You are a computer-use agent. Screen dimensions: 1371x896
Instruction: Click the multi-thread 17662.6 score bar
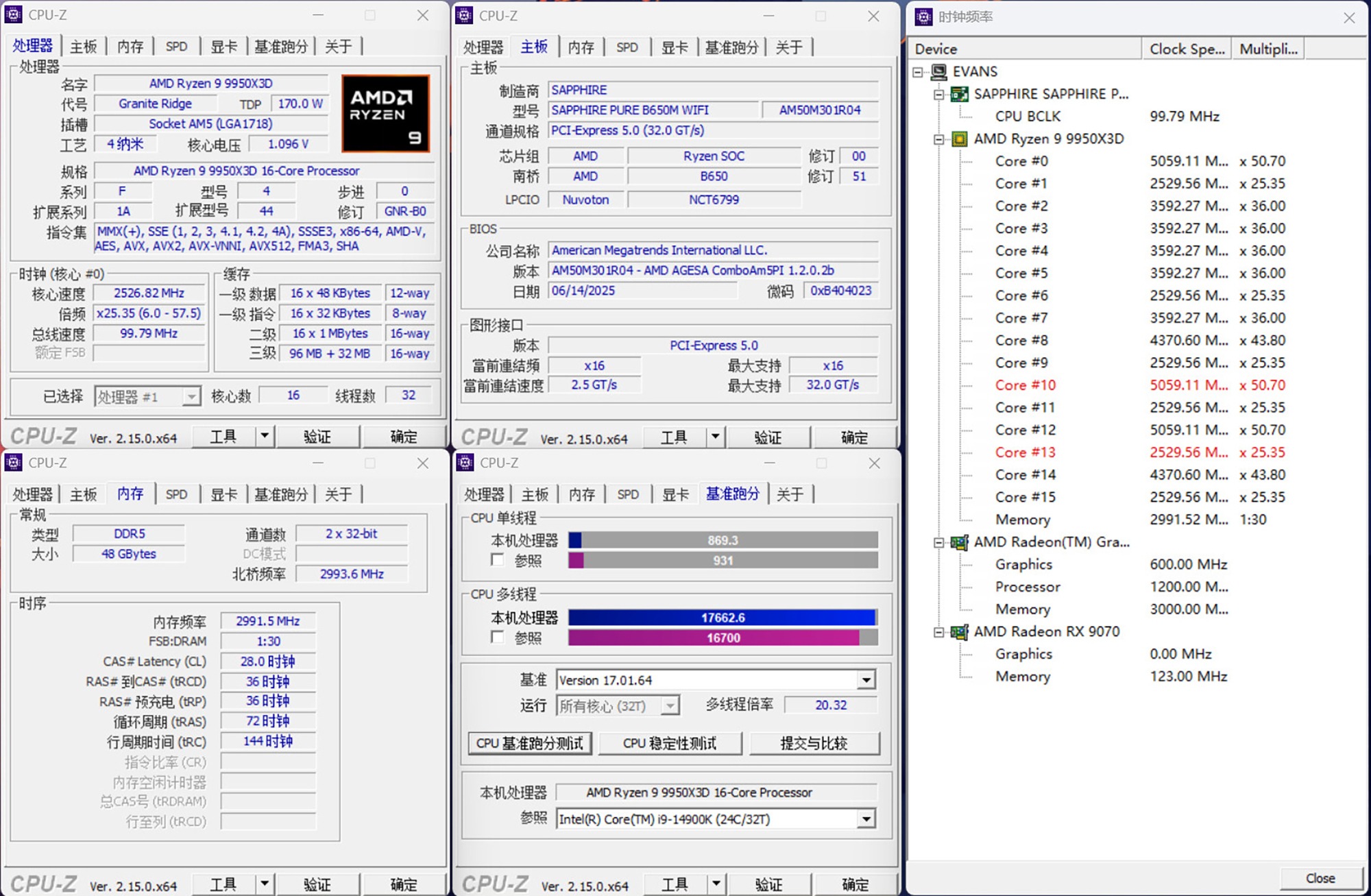[723, 618]
